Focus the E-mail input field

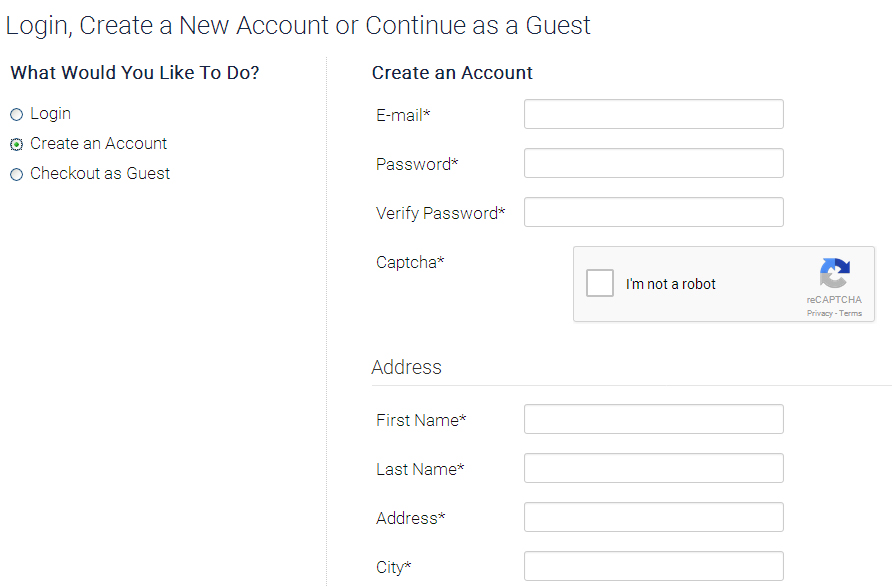coord(653,115)
